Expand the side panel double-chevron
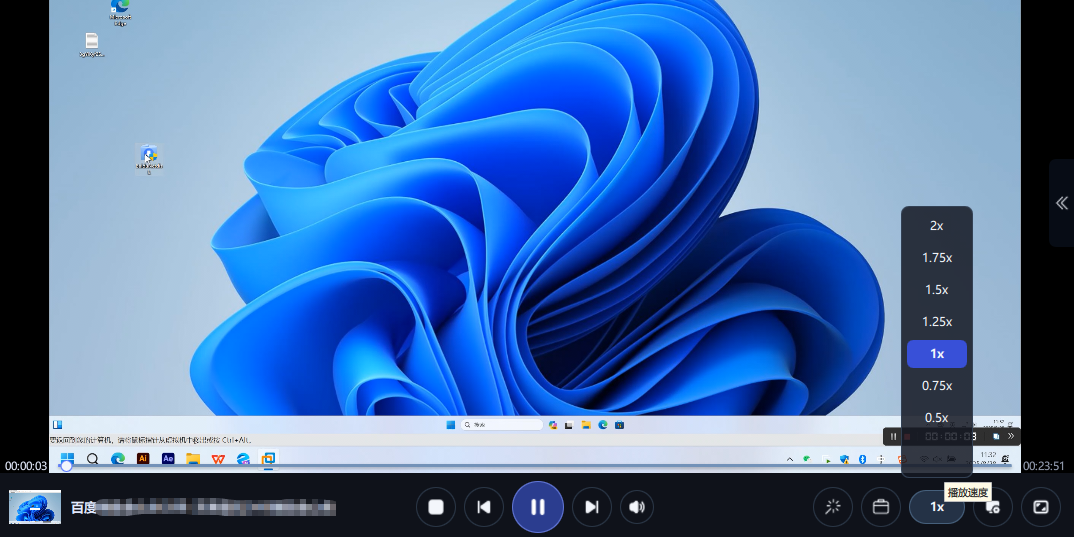This screenshot has width=1074, height=537. pyautogui.click(x=1062, y=203)
